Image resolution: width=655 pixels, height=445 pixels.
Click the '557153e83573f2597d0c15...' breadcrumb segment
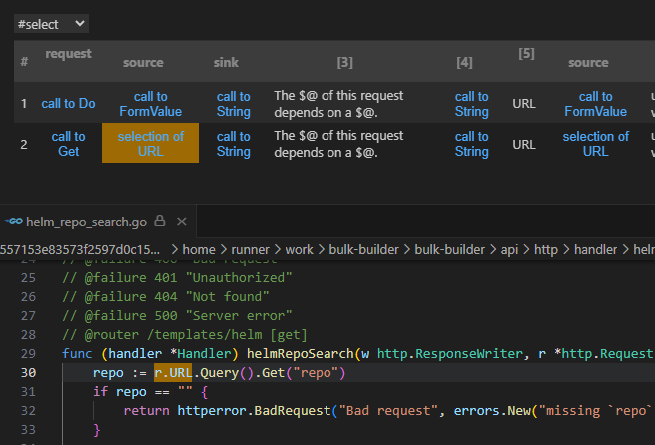80,249
